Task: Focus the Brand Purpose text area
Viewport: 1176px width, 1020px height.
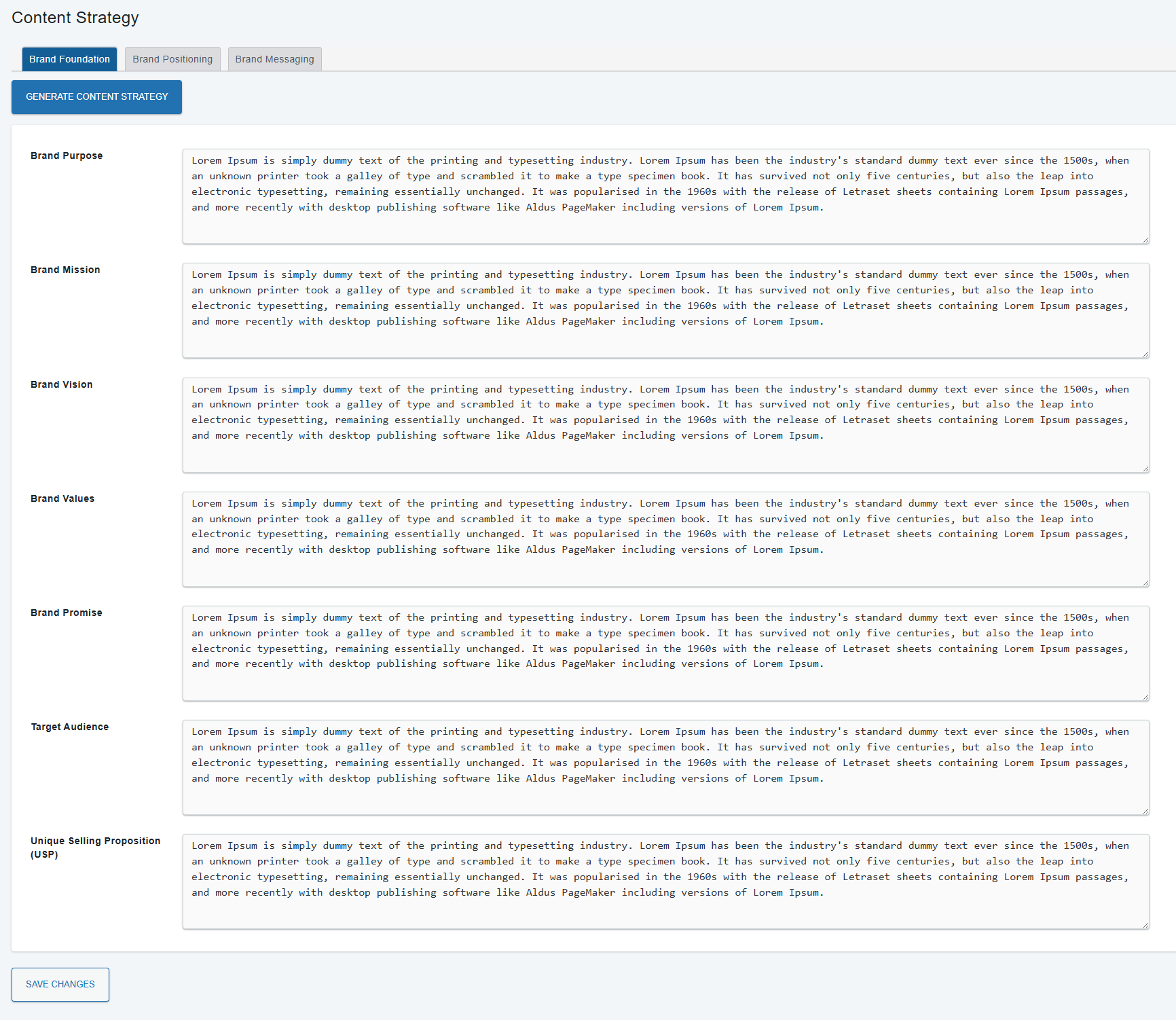Action: point(666,196)
